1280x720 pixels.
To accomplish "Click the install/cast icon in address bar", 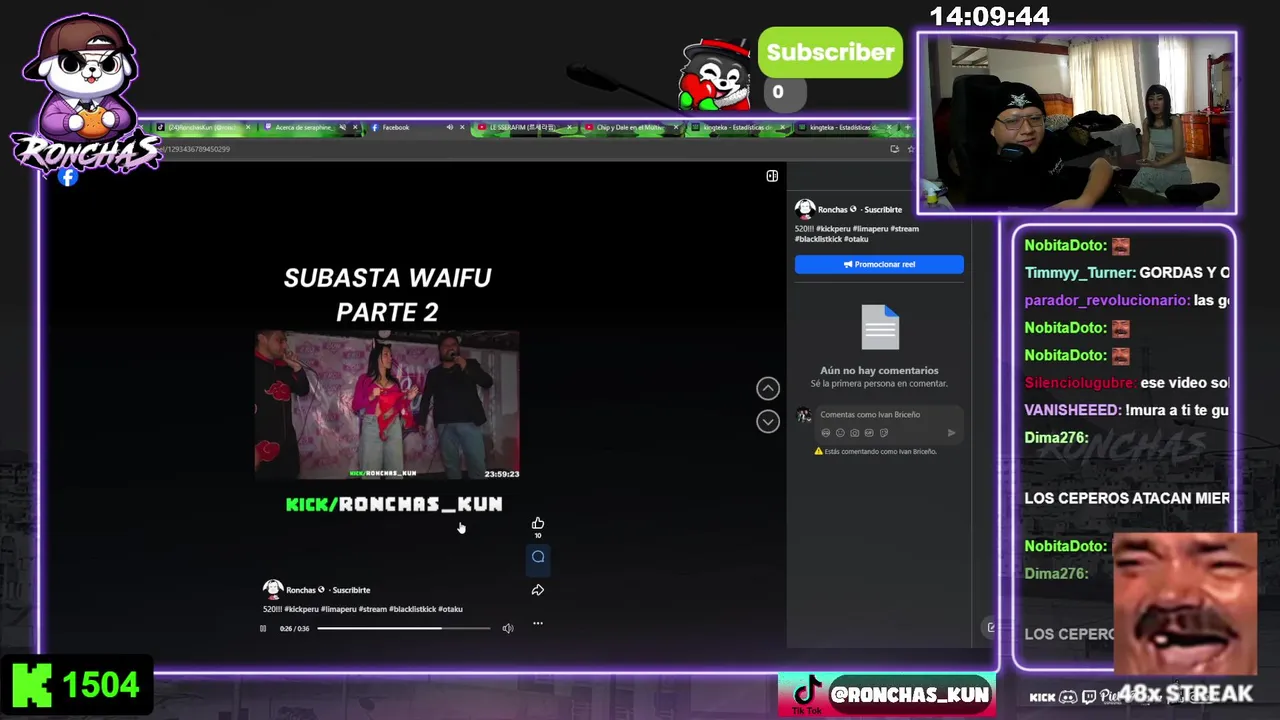I will pyautogui.click(x=894, y=149).
